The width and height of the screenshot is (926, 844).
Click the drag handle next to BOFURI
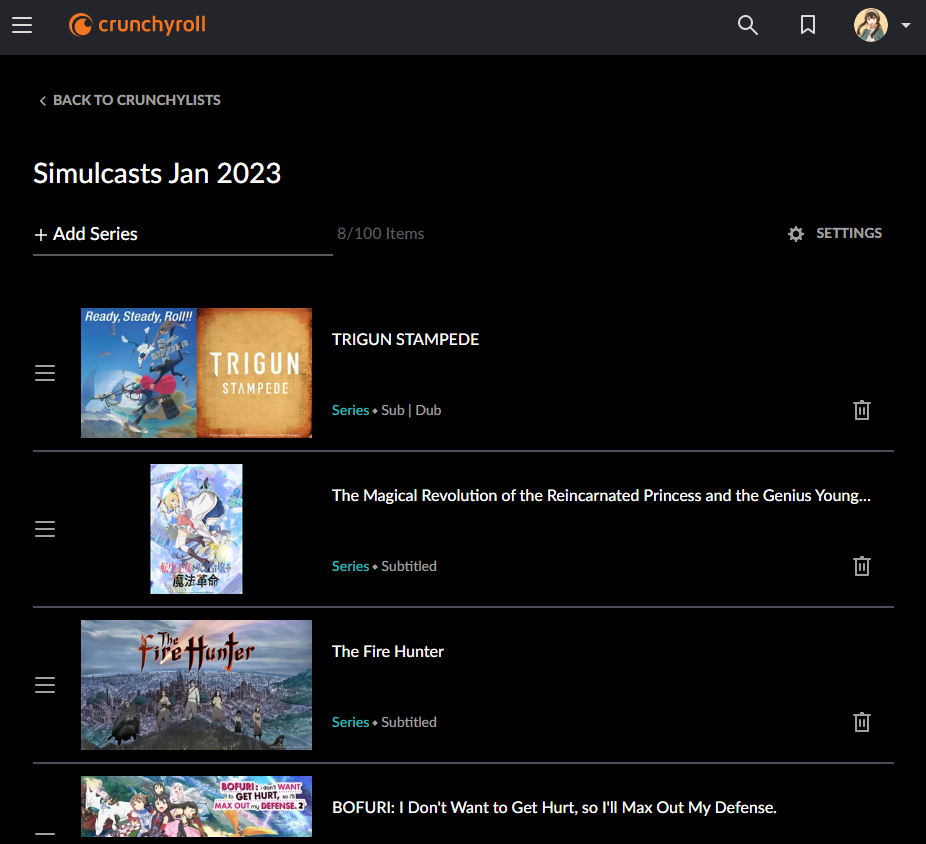tap(45, 838)
